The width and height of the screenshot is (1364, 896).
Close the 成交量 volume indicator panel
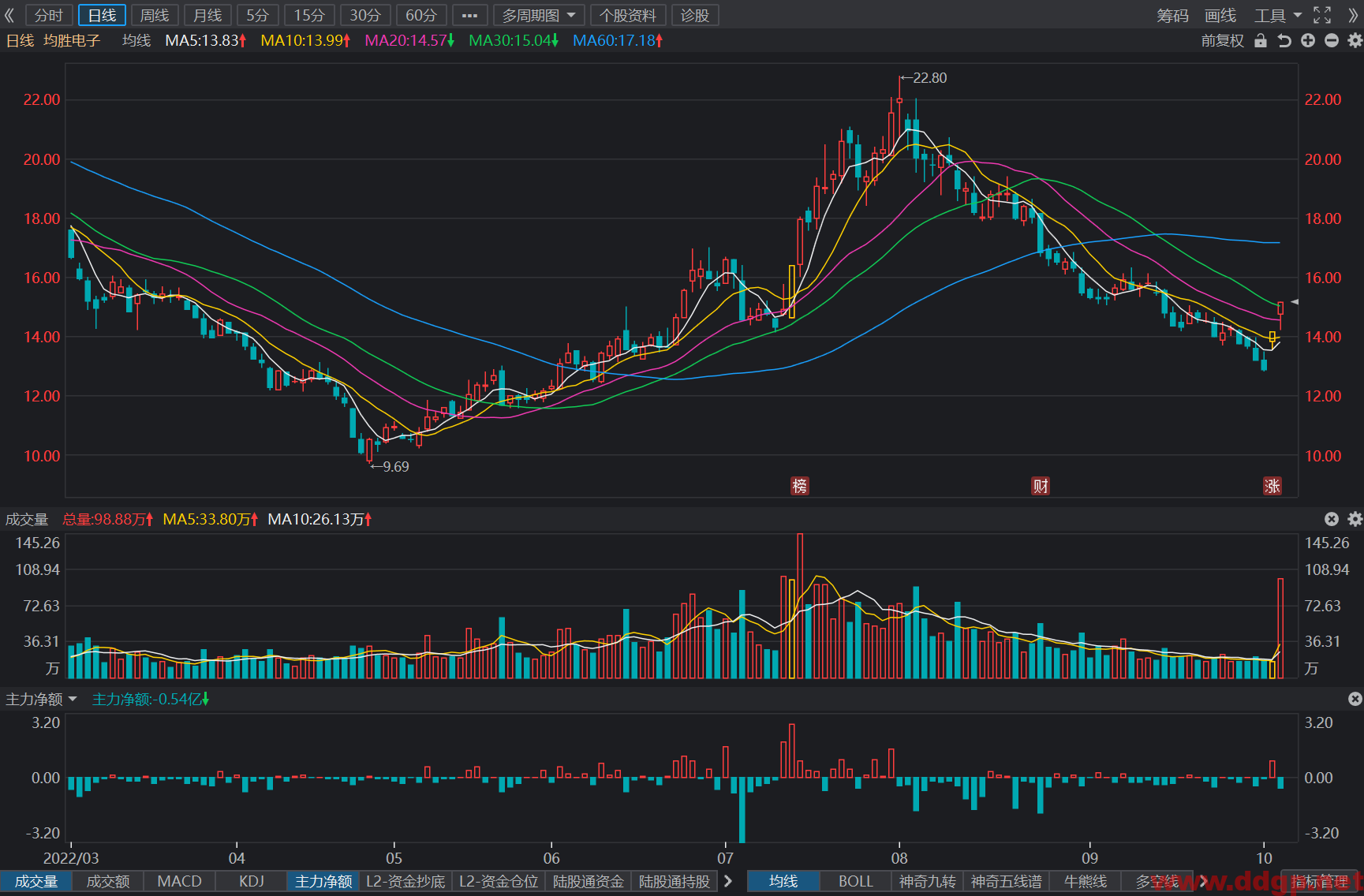click(1332, 519)
